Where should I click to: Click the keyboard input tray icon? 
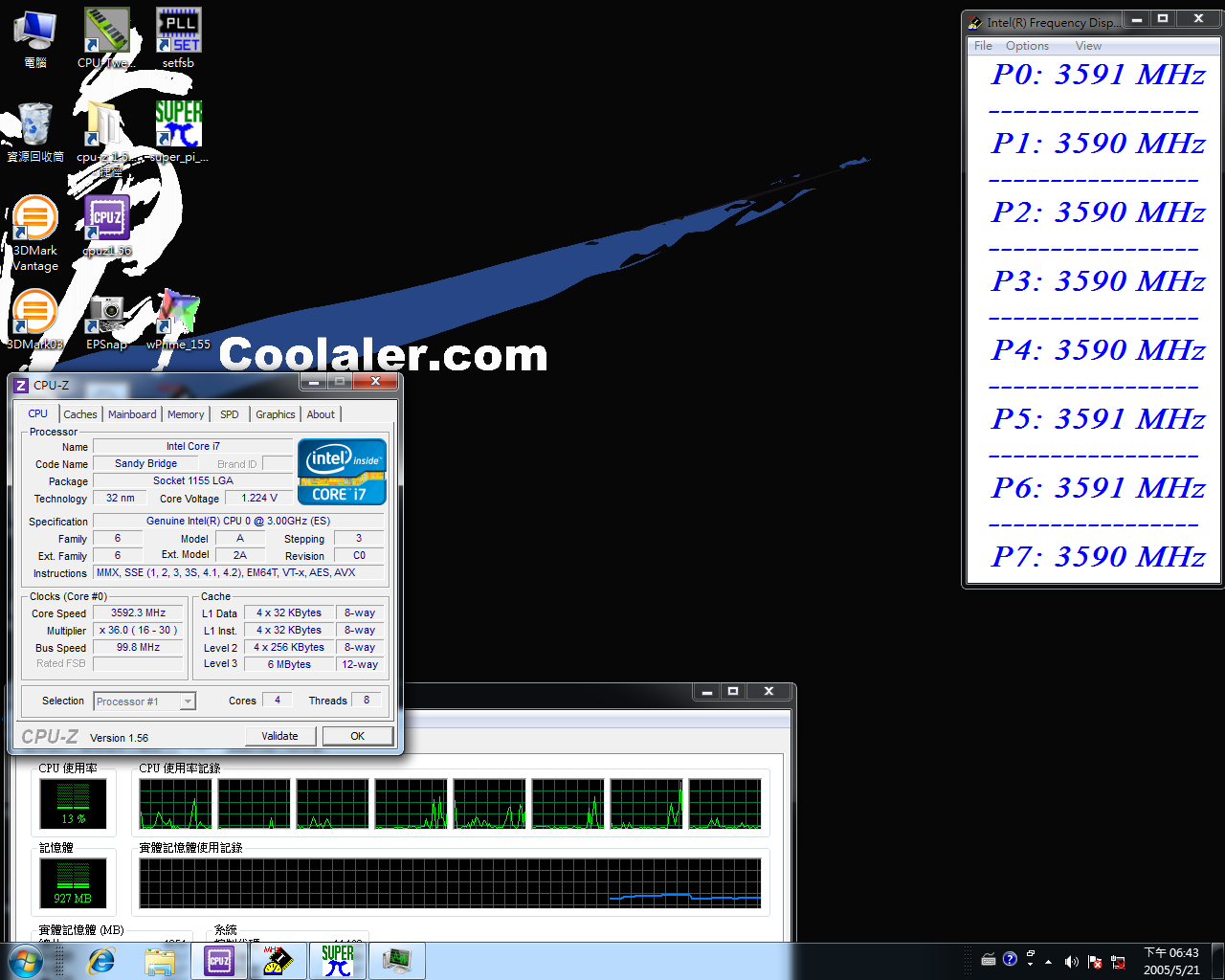point(989,959)
